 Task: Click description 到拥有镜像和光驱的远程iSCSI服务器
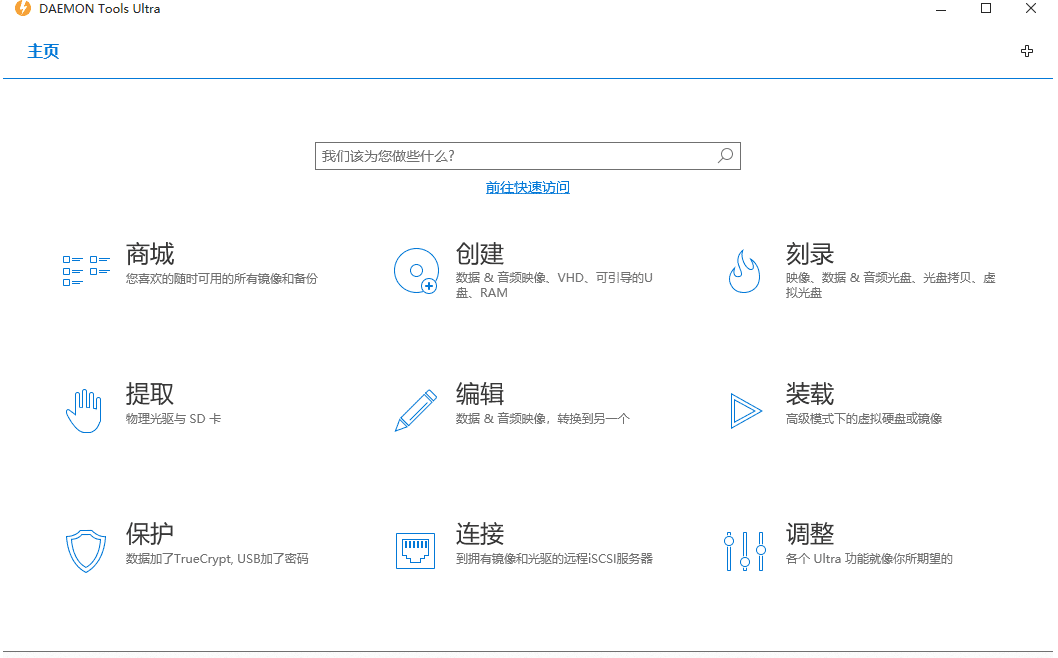(554, 559)
